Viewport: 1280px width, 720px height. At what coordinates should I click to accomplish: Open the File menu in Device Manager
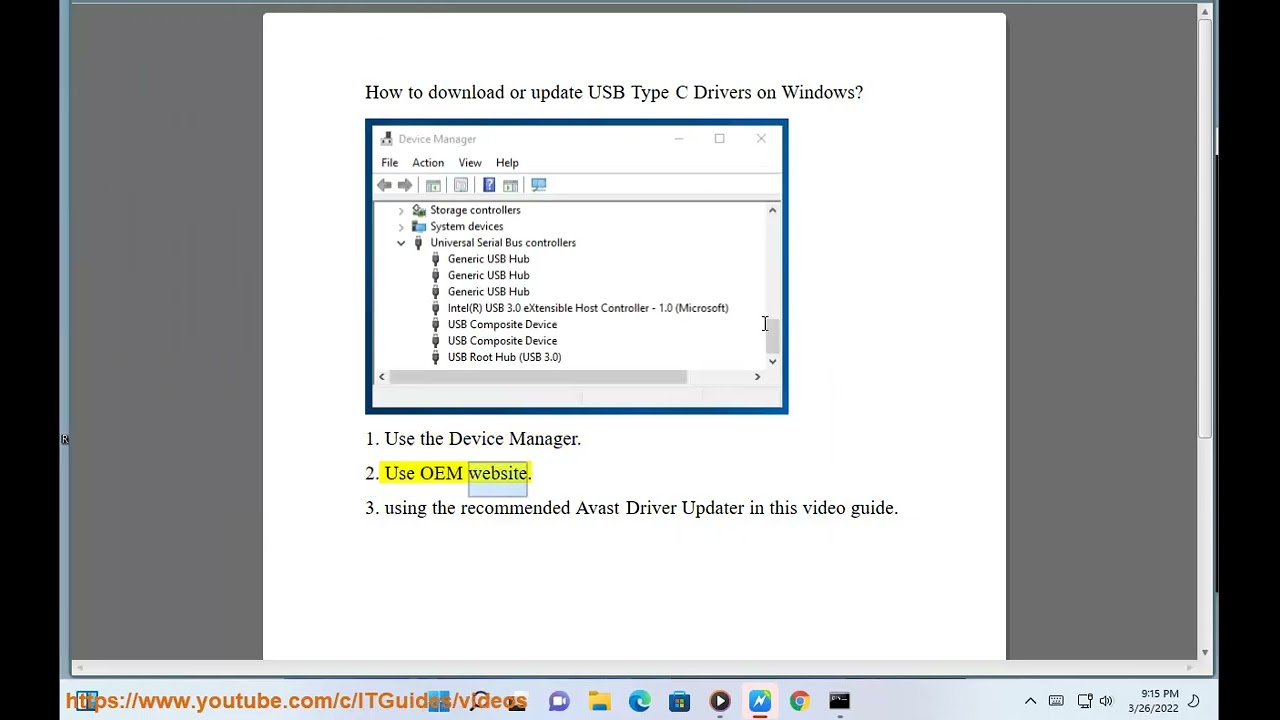[x=389, y=163]
